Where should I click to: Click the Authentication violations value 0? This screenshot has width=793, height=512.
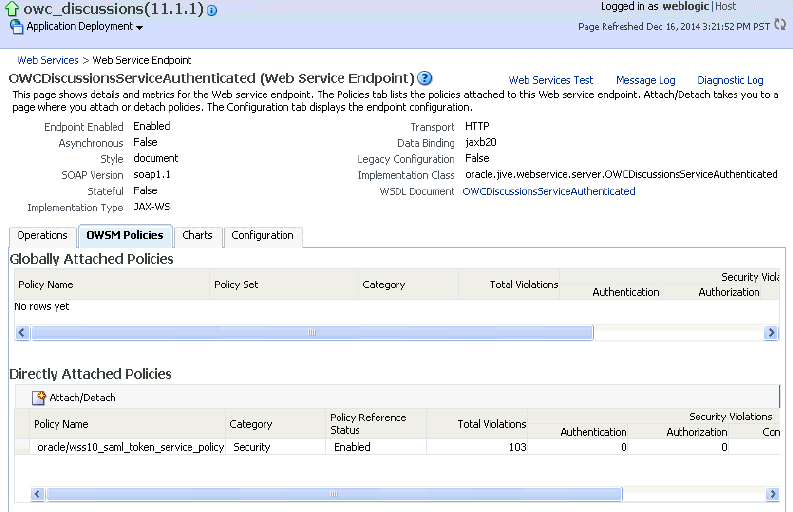pyautogui.click(x=624, y=447)
